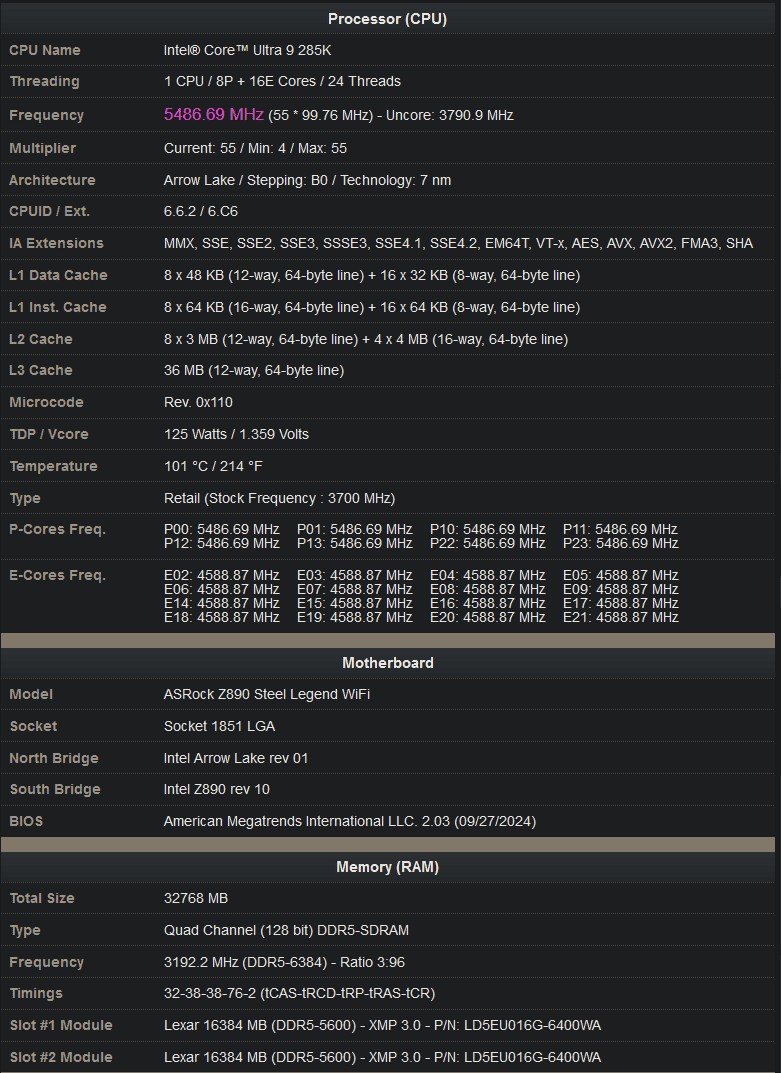Image resolution: width=781 pixels, height=1073 pixels.
Task: Click the temperature value 101 °C / 214 °F
Action: tap(213, 466)
